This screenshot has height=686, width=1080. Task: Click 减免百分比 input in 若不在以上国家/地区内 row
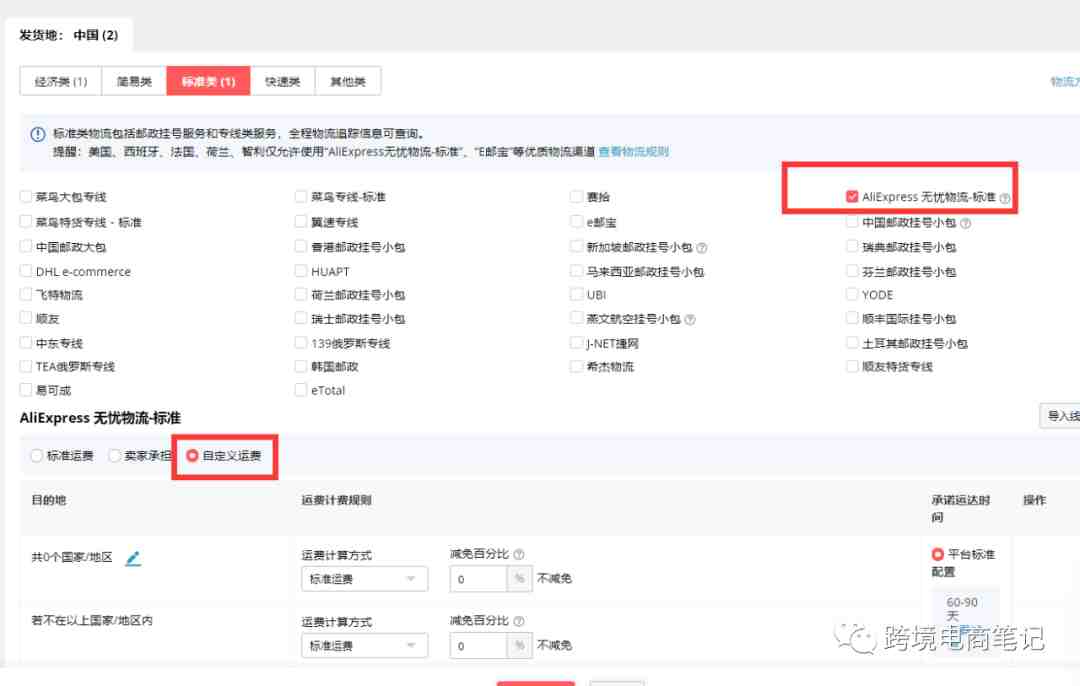(x=479, y=646)
